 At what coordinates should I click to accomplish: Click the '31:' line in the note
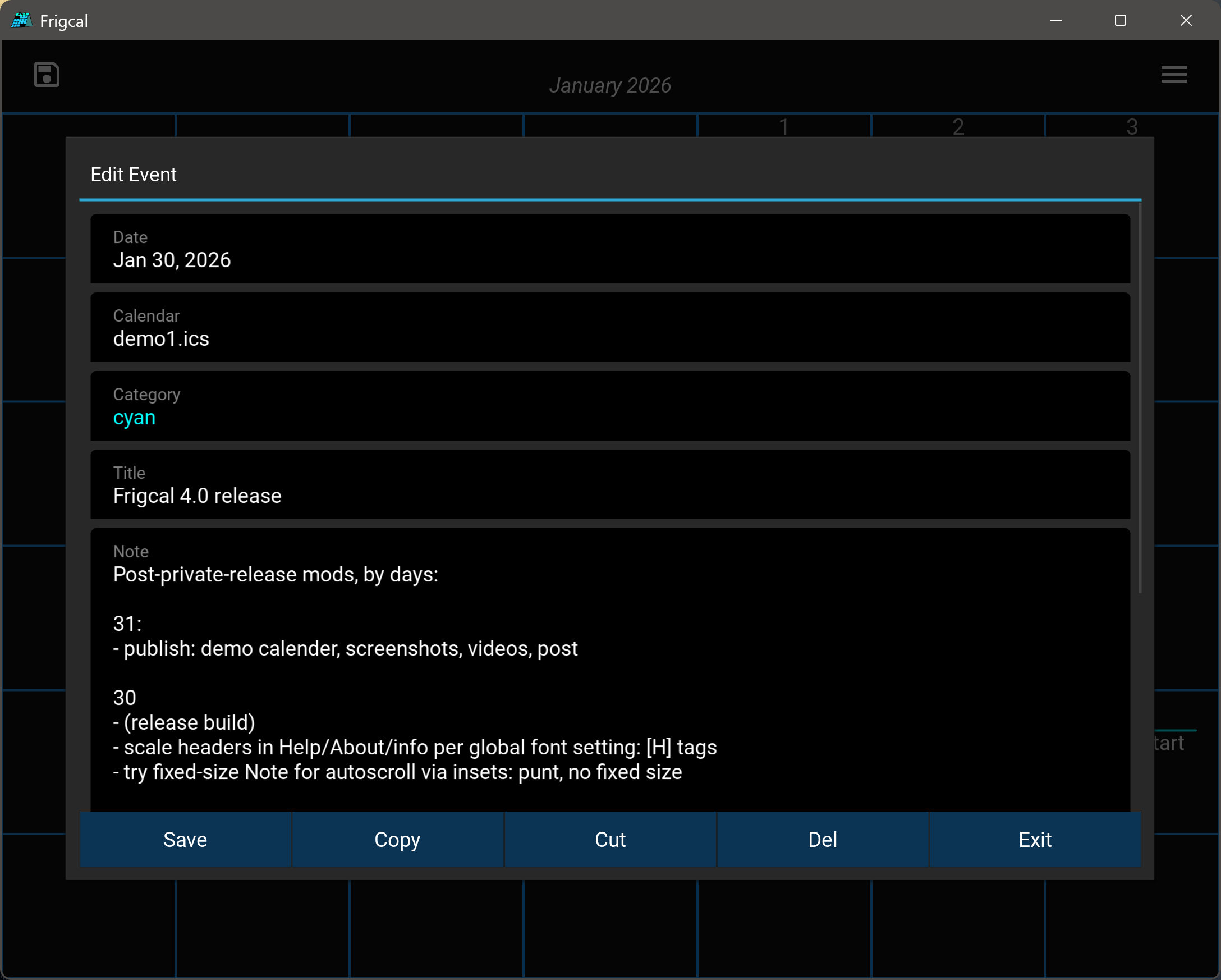click(x=127, y=624)
